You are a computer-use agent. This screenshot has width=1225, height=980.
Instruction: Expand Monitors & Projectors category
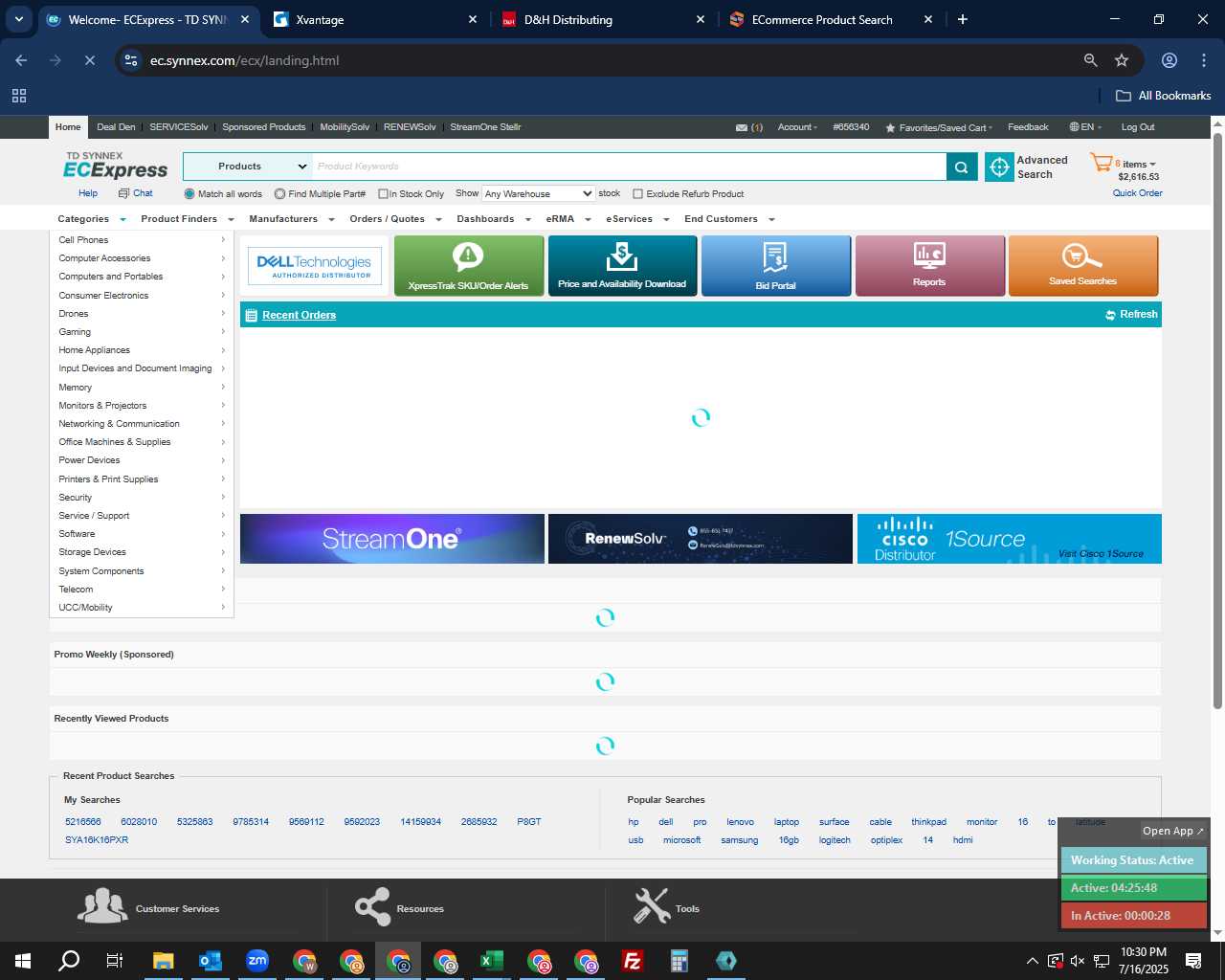[142, 406]
